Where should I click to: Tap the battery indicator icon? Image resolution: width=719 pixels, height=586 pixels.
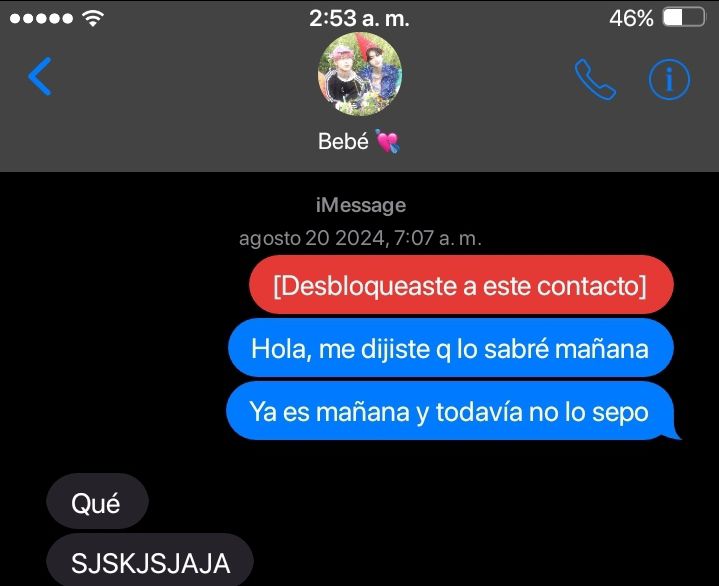pyautogui.click(x=684, y=18)
